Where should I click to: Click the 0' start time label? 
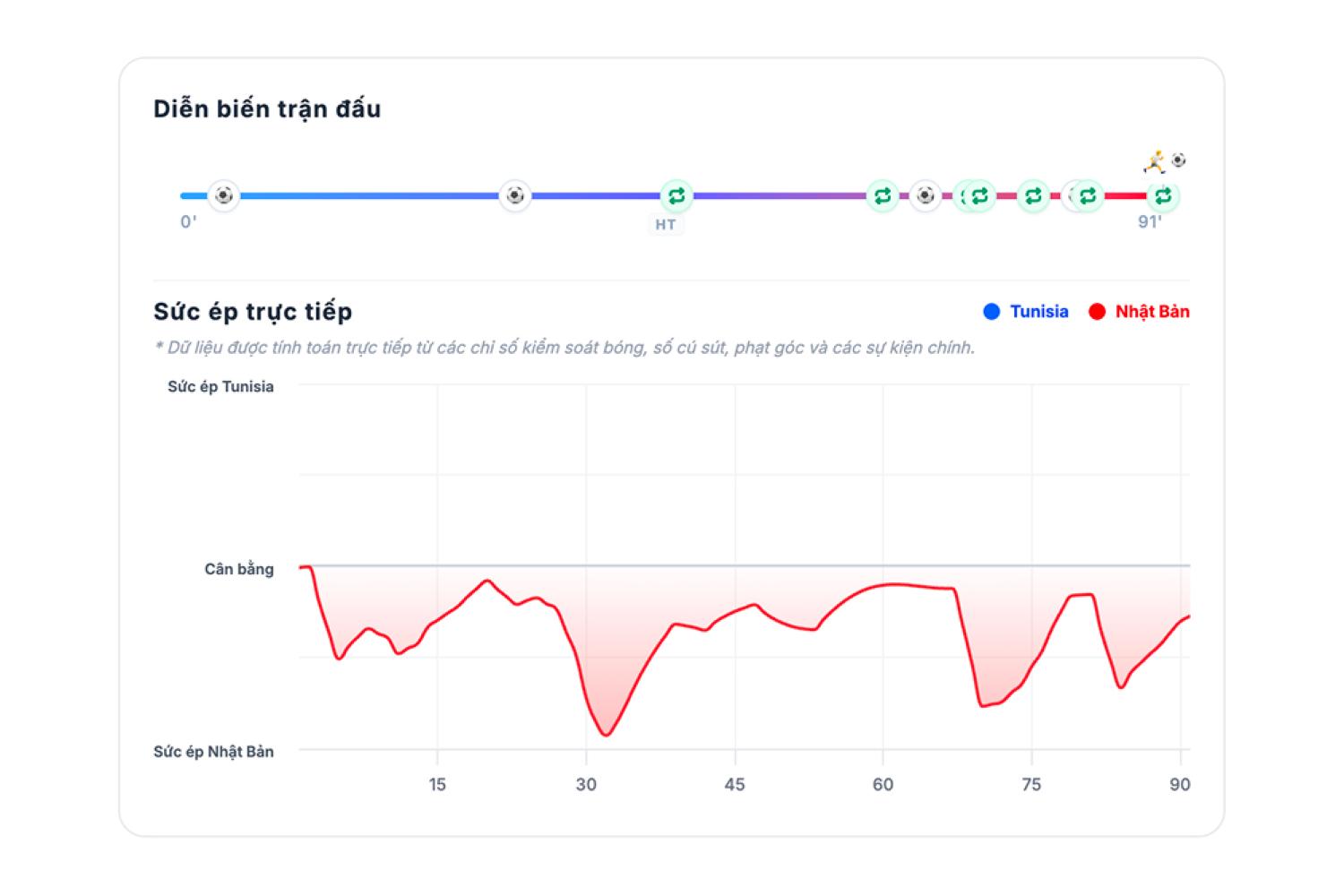click(x=188, y=222)
